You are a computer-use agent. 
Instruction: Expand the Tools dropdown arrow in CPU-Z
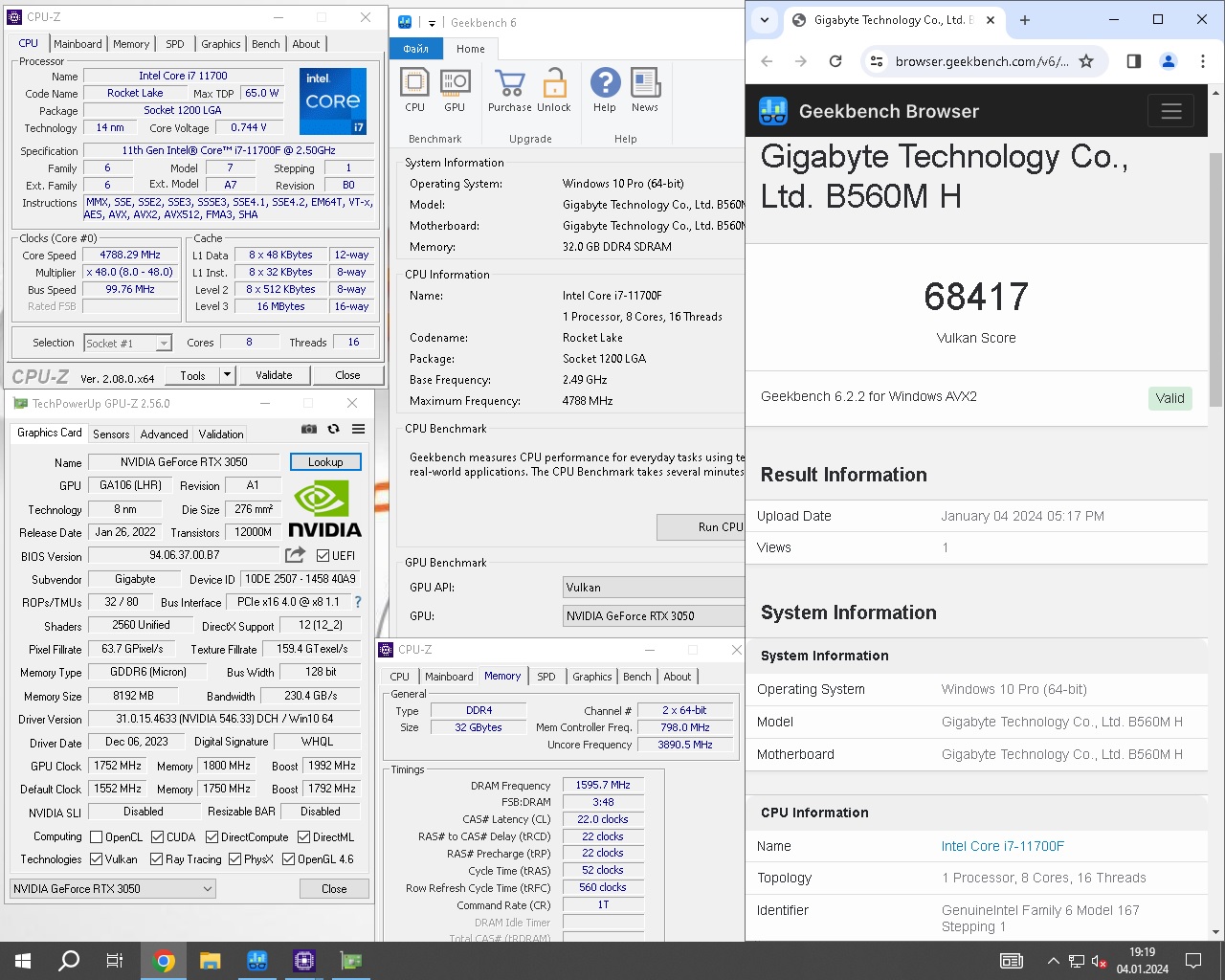coord(227,375)
